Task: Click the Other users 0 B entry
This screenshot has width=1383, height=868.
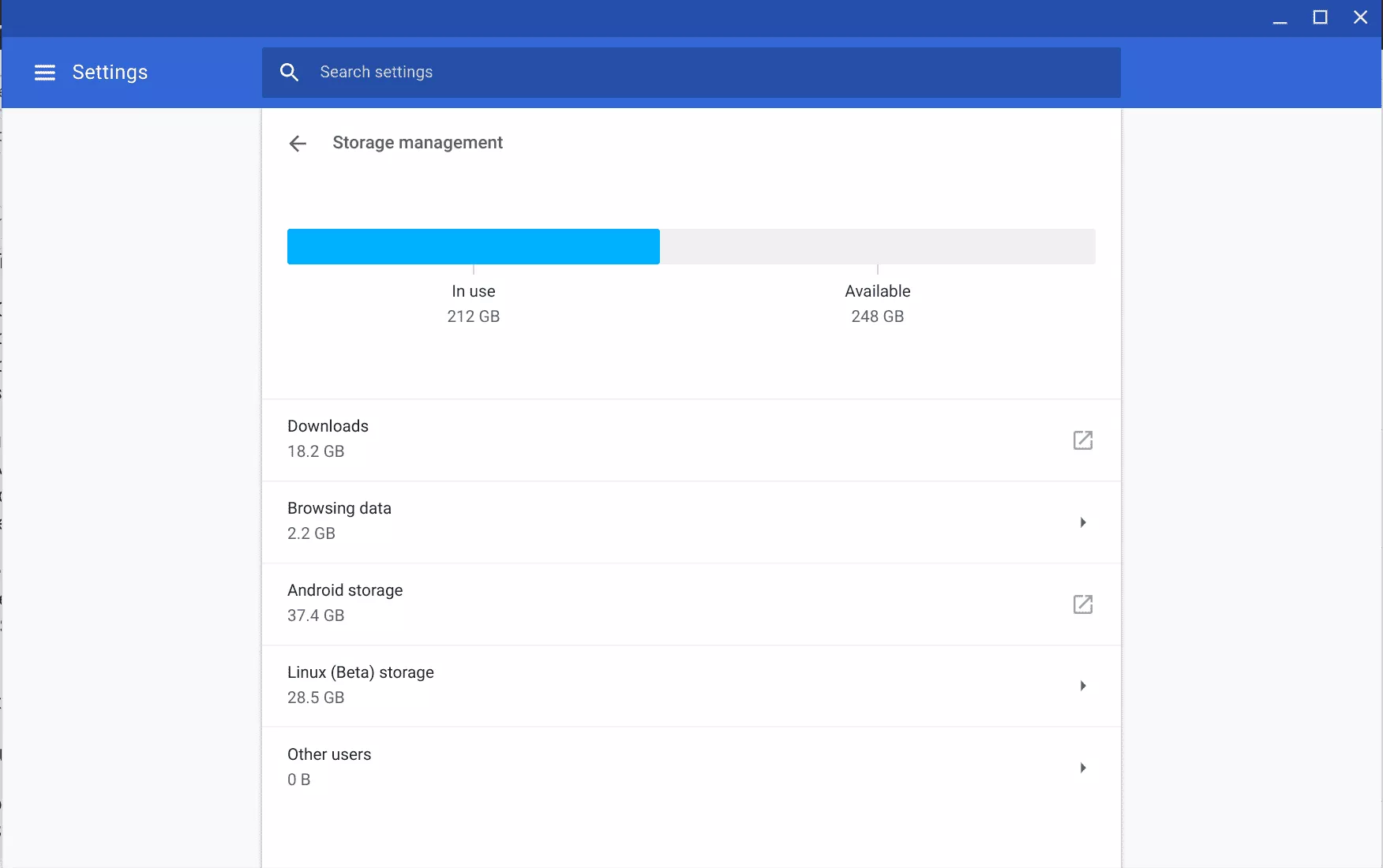Action: [329, 766]
